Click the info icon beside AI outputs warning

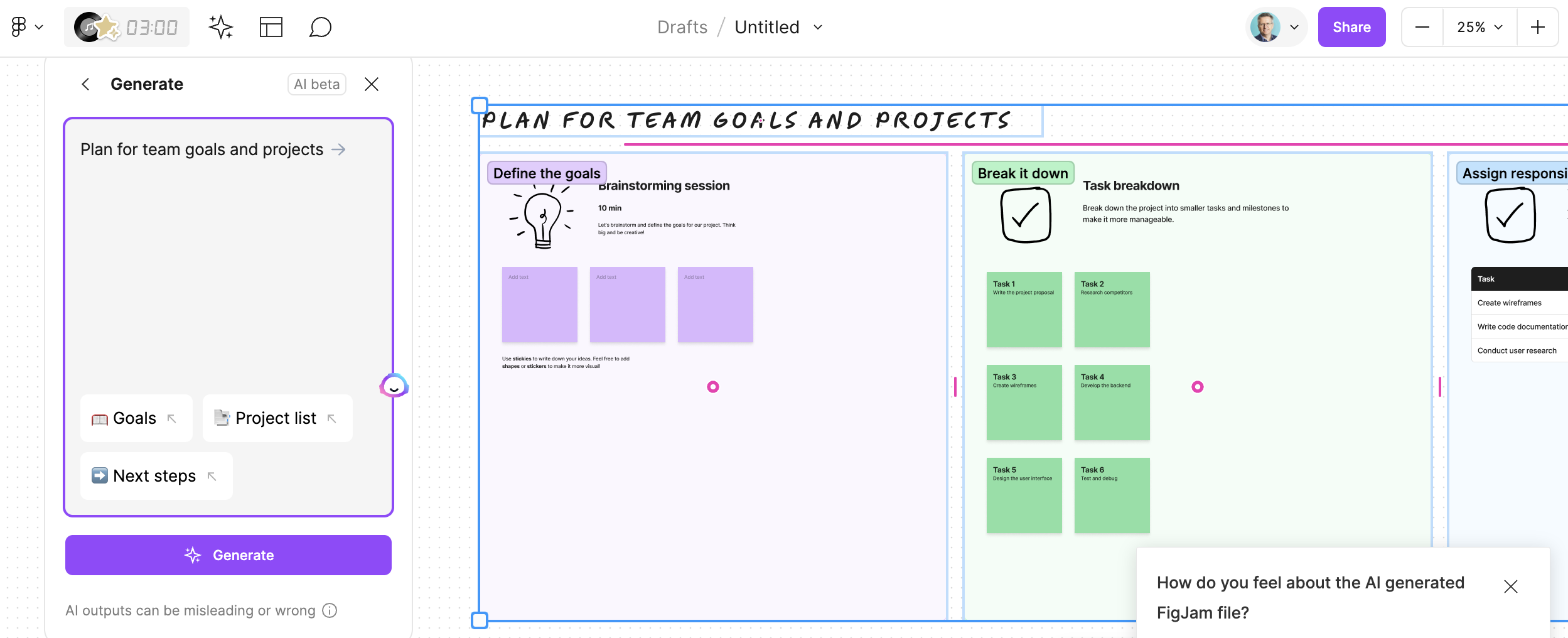[330, 610]
